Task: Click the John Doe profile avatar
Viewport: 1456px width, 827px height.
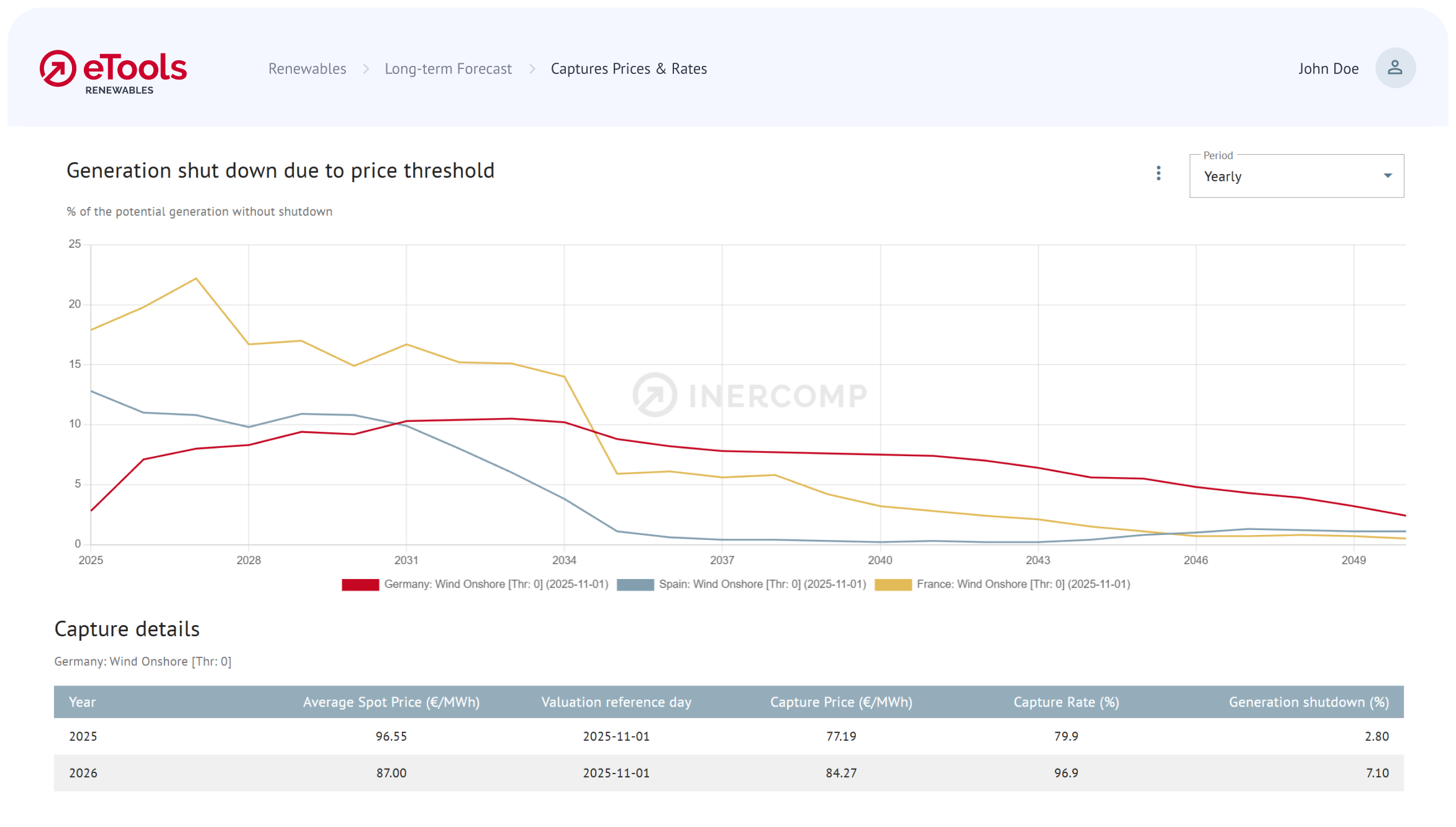Action: [x=1395, y=68]
